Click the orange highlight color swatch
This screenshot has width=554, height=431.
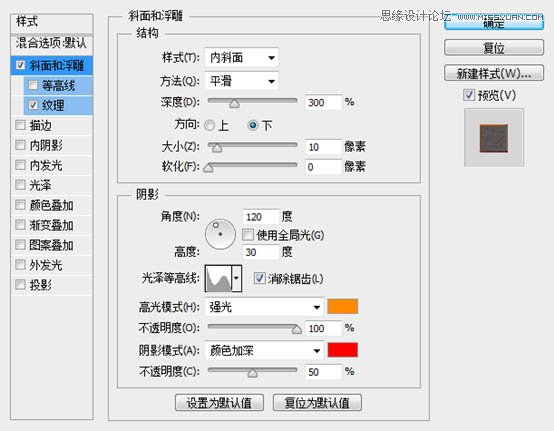tap(342, 307)
